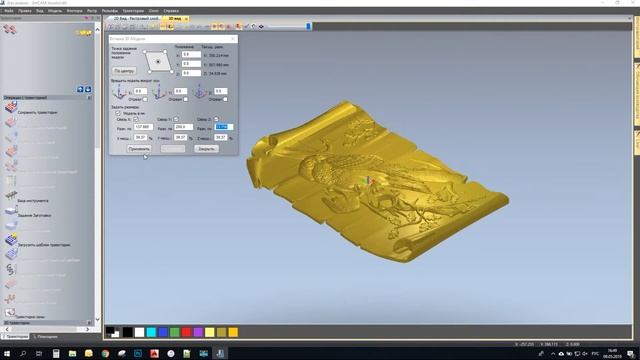Open the Файл menu

[9, 11]
